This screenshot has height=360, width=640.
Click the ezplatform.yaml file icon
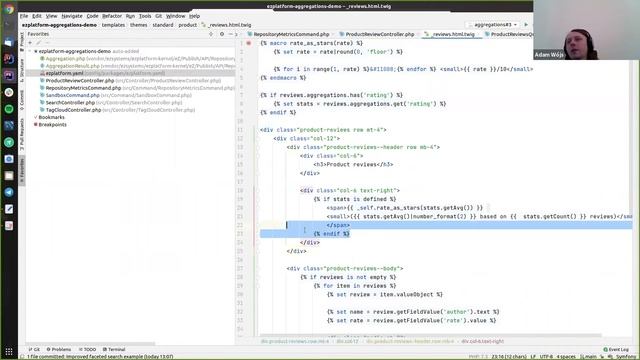coord(42,73)
